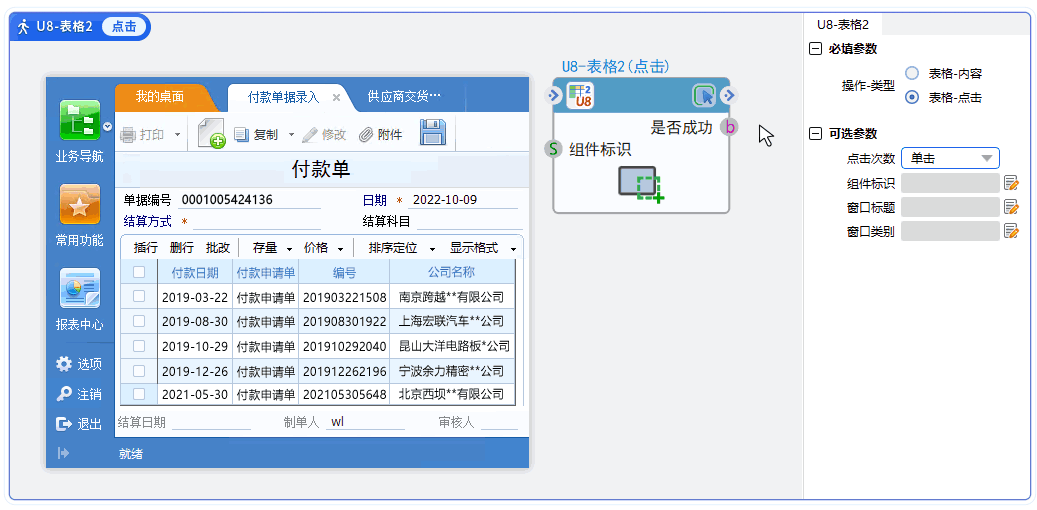Open 常用功能 star folder icon
Viewport: 1037px width, 510px height.
[x=79, y=205]
